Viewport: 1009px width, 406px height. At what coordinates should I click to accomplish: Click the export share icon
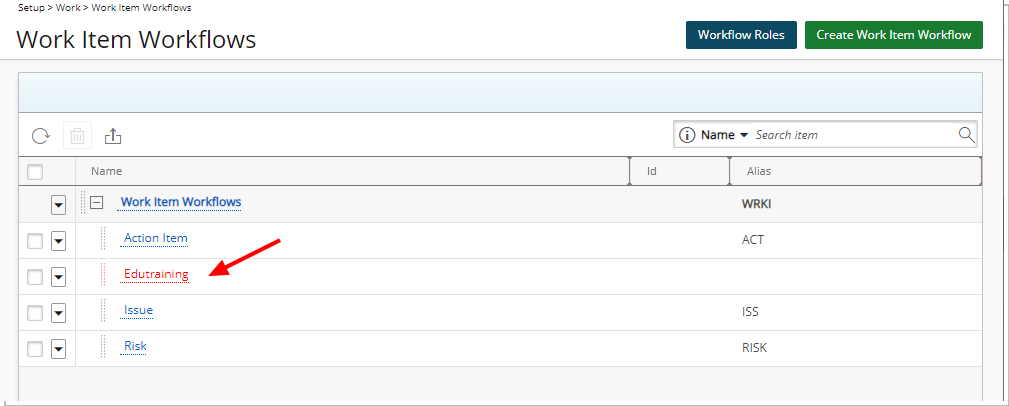[x=113, y=135]
